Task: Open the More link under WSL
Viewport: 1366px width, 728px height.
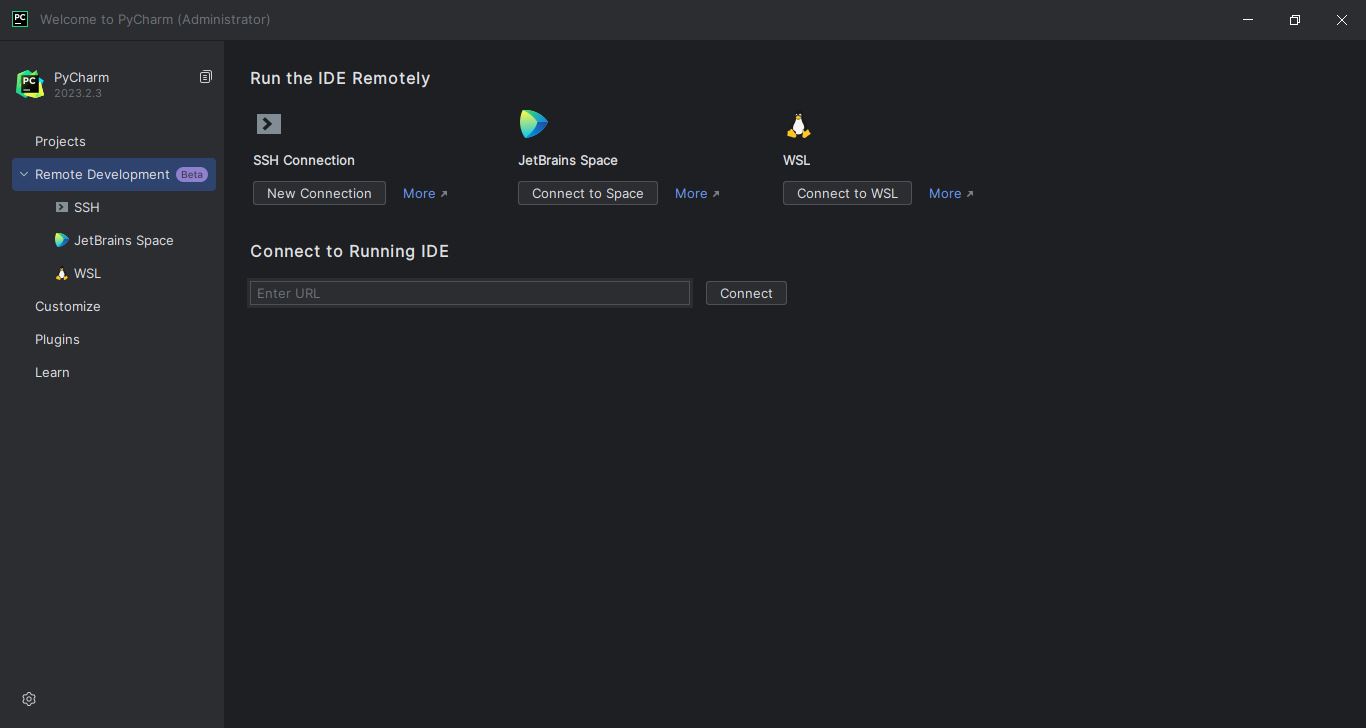Action: coord(951,193)
